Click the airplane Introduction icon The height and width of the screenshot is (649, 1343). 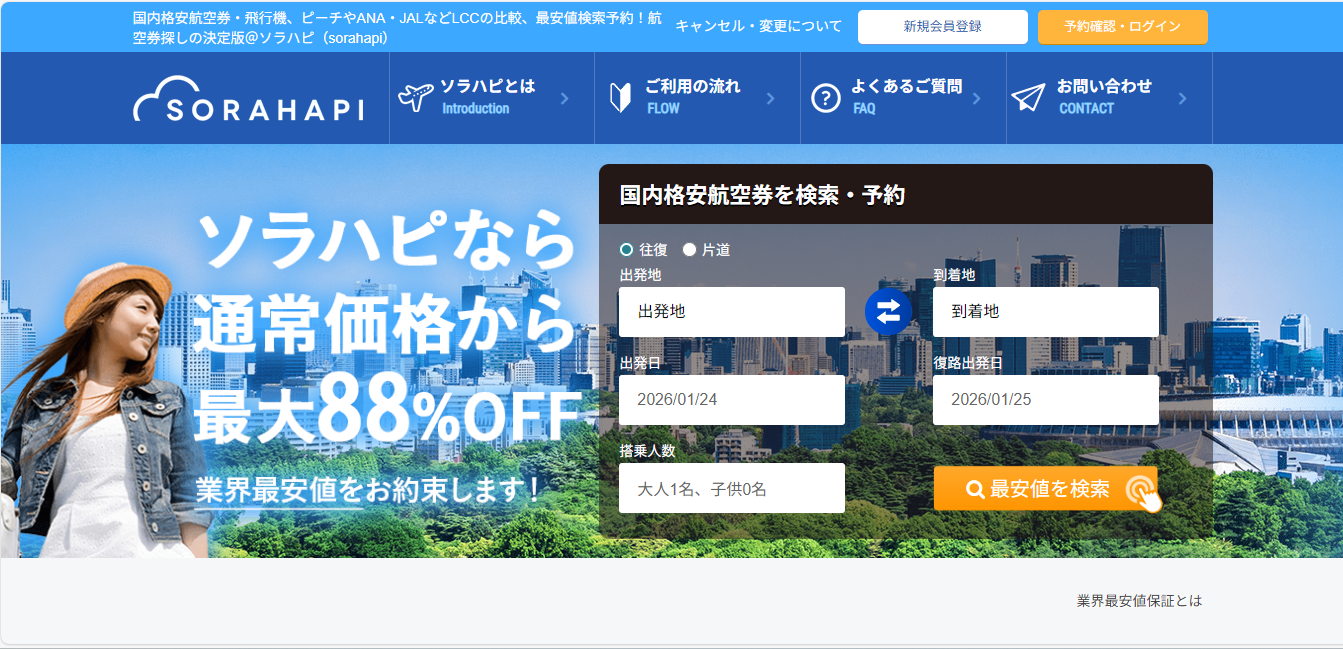(414, 97)
